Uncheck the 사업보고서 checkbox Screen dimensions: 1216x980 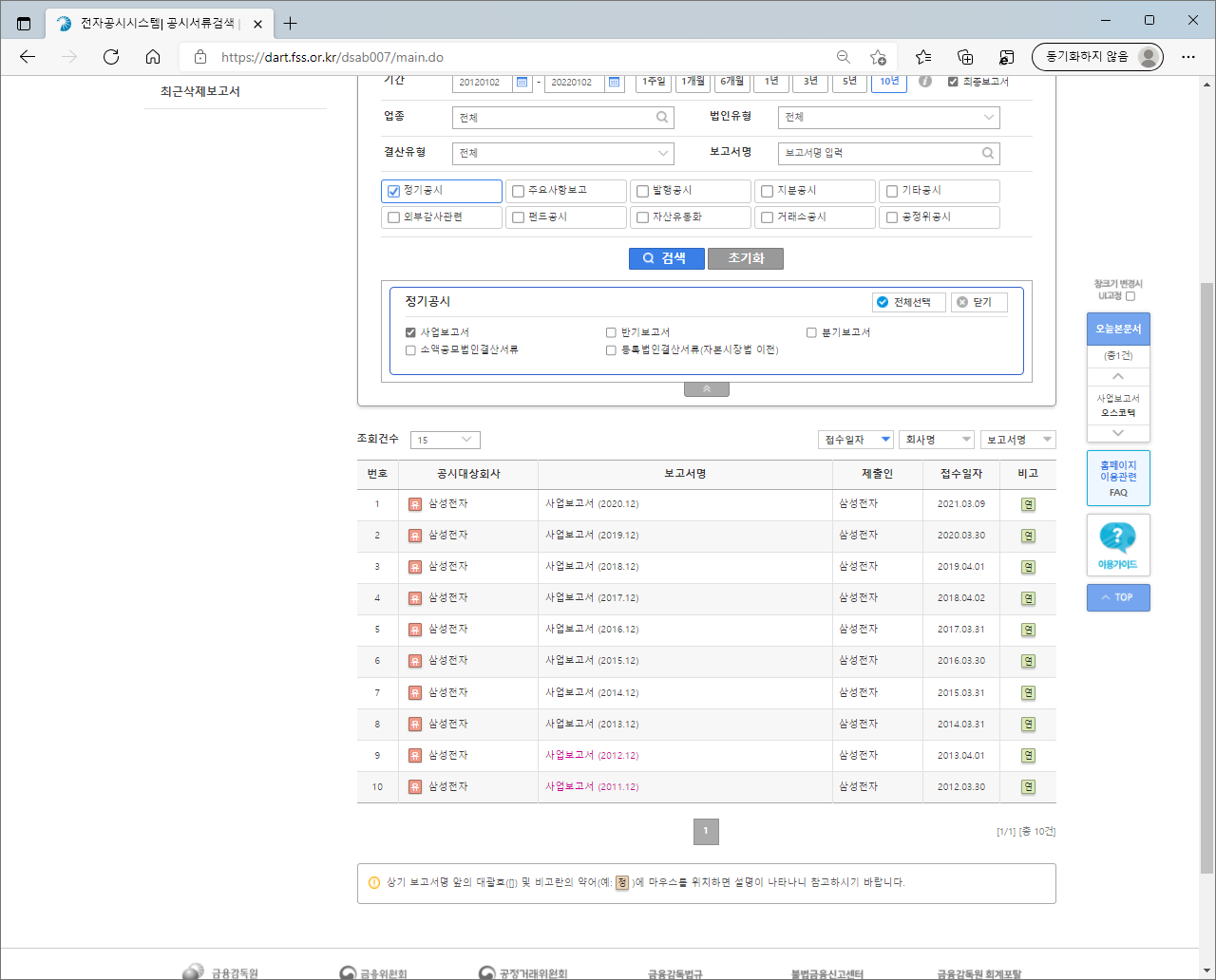point(410,332)
